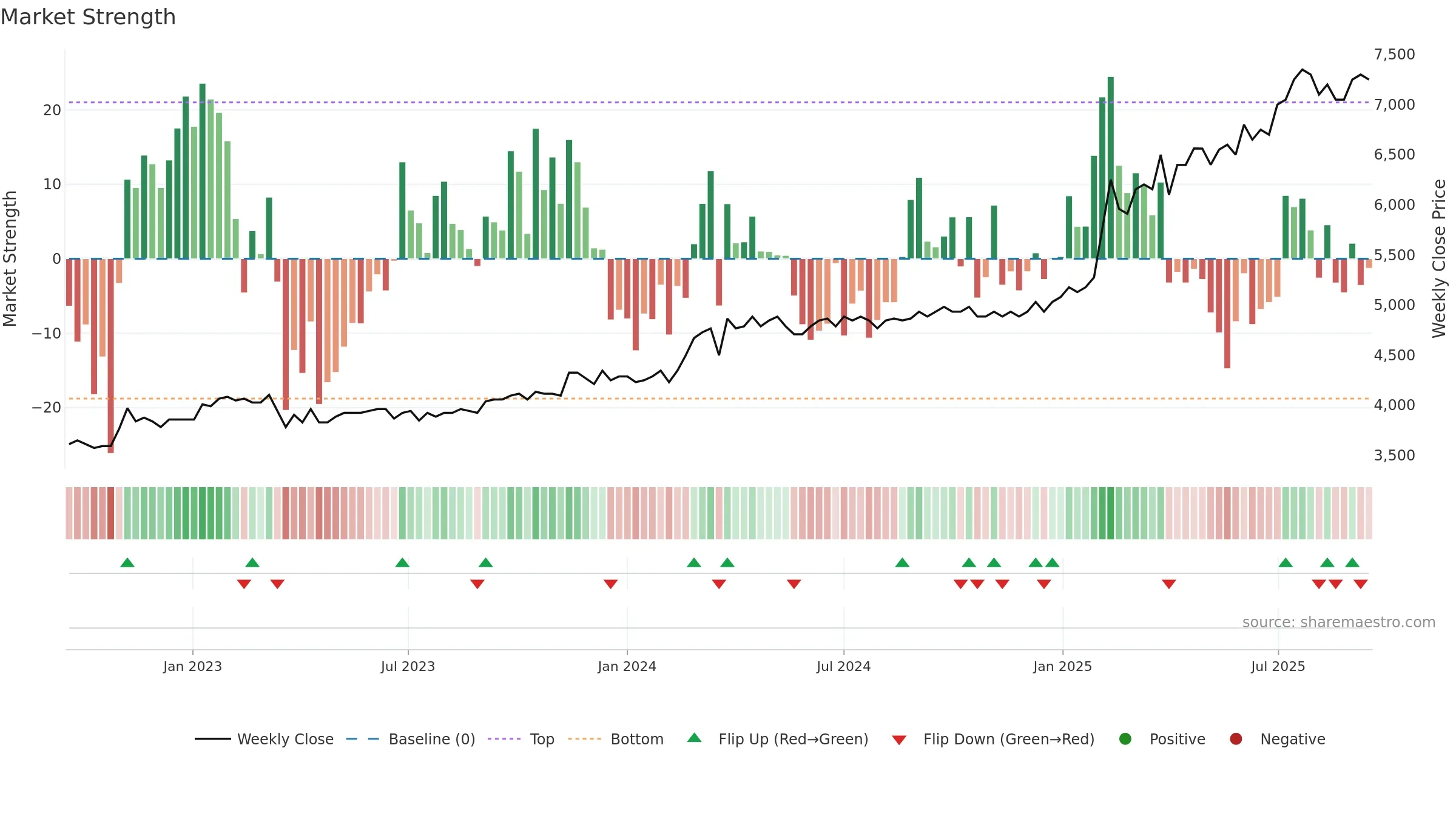
Task: Click the Jan 2023 date label
Action: 192,666
